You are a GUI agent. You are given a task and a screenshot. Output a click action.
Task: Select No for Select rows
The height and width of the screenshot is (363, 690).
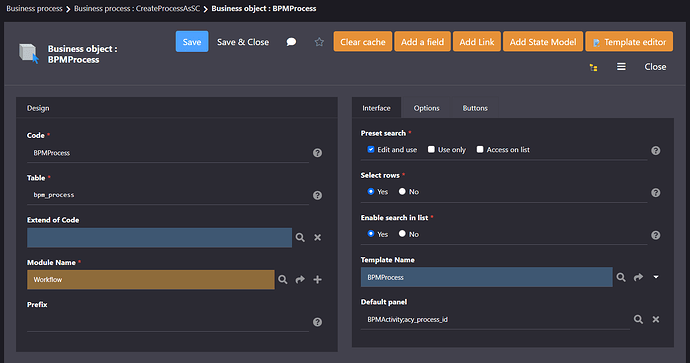click(x=402, y=191)
